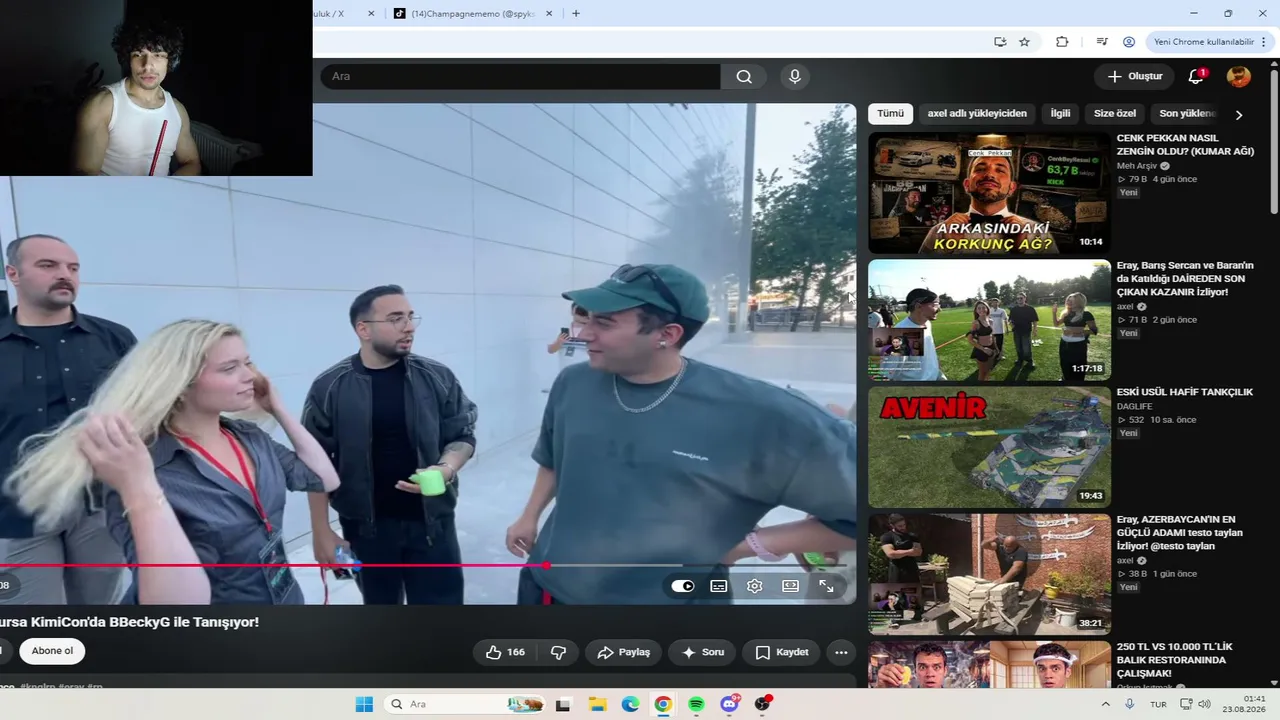Open video player settings gear

(755, 586)
